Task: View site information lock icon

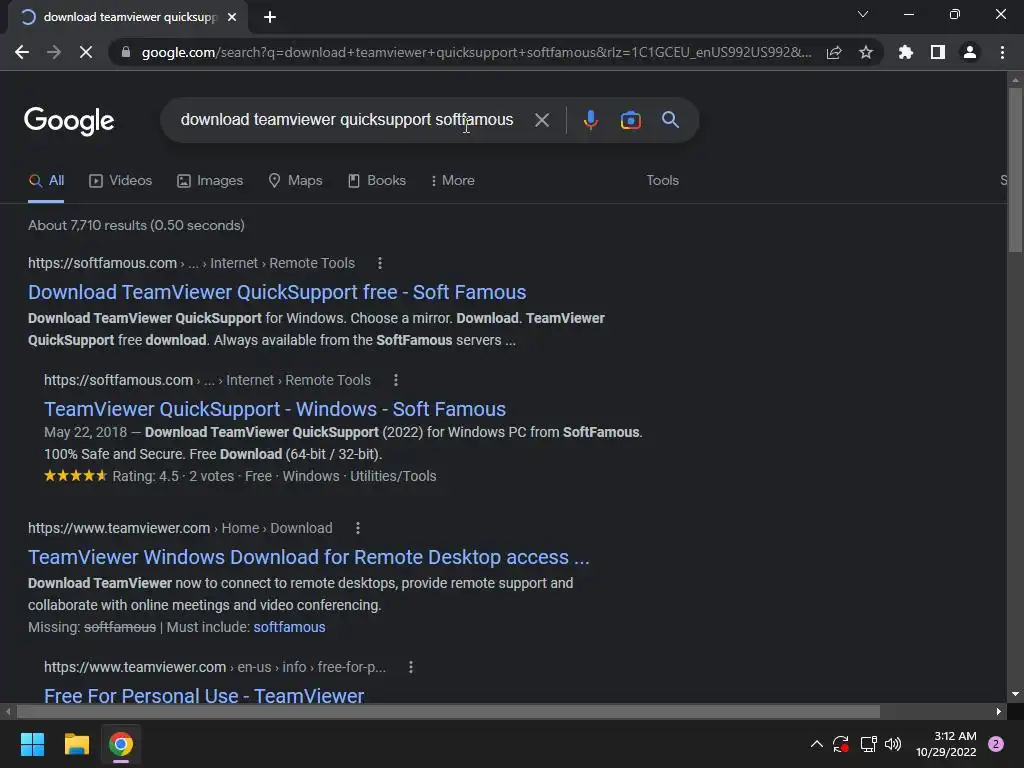Action: 126,52
